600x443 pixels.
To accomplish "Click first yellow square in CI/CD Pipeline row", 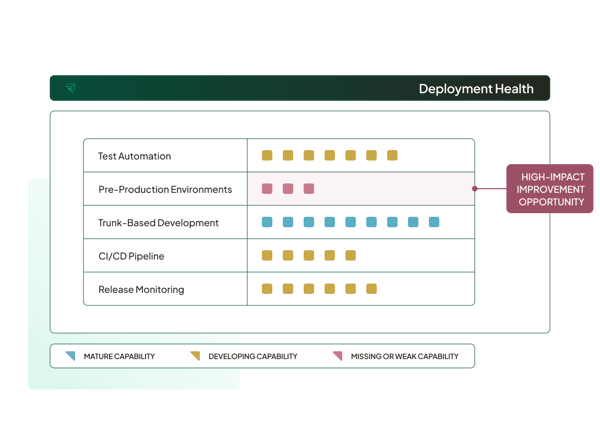I will pos(267,255).
